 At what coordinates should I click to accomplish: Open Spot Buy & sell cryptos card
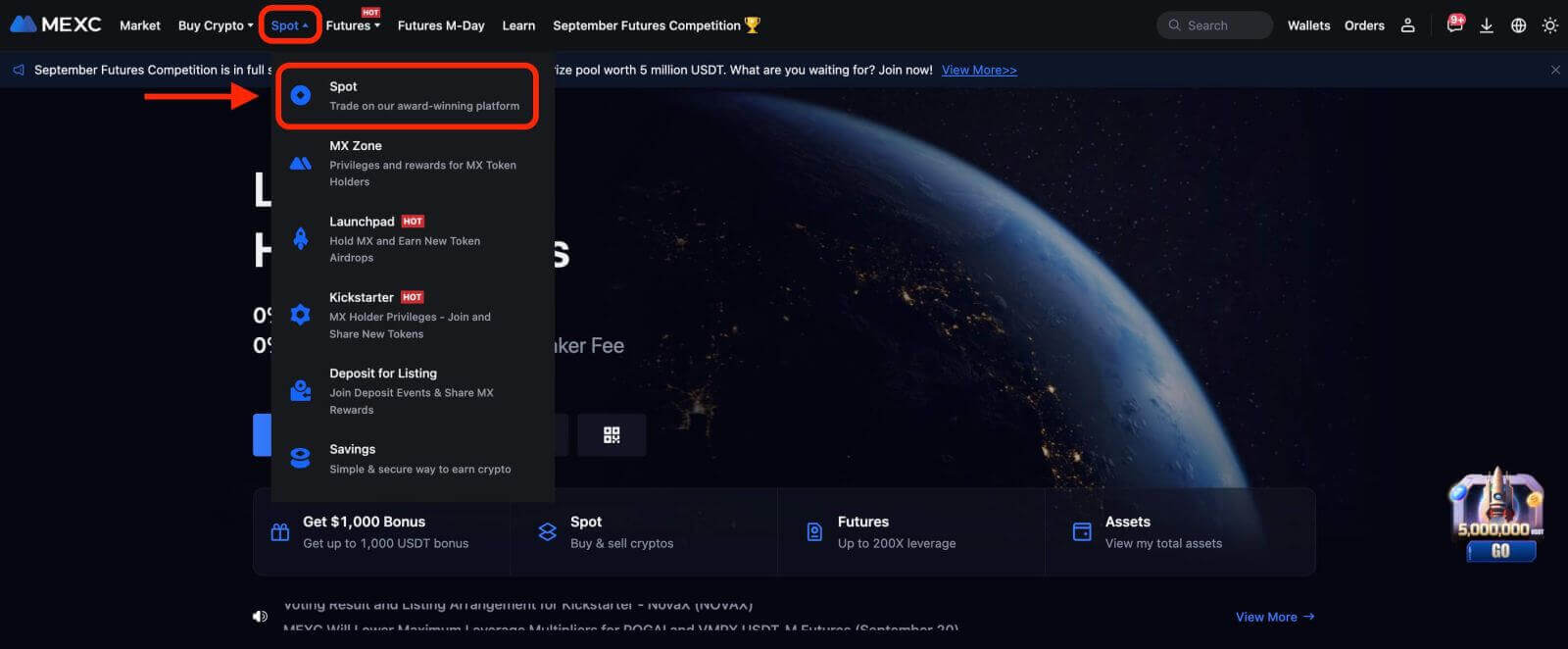644,532
